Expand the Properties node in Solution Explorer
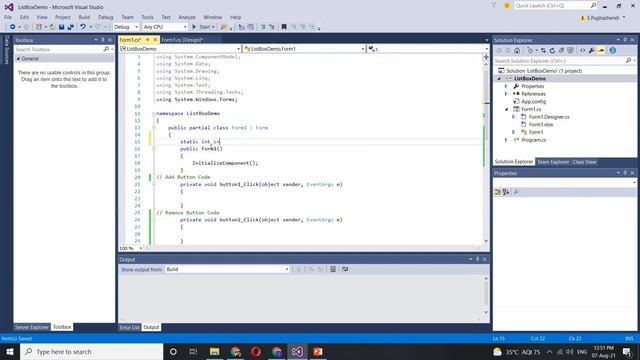640x360 pixels. coord(506,86)
